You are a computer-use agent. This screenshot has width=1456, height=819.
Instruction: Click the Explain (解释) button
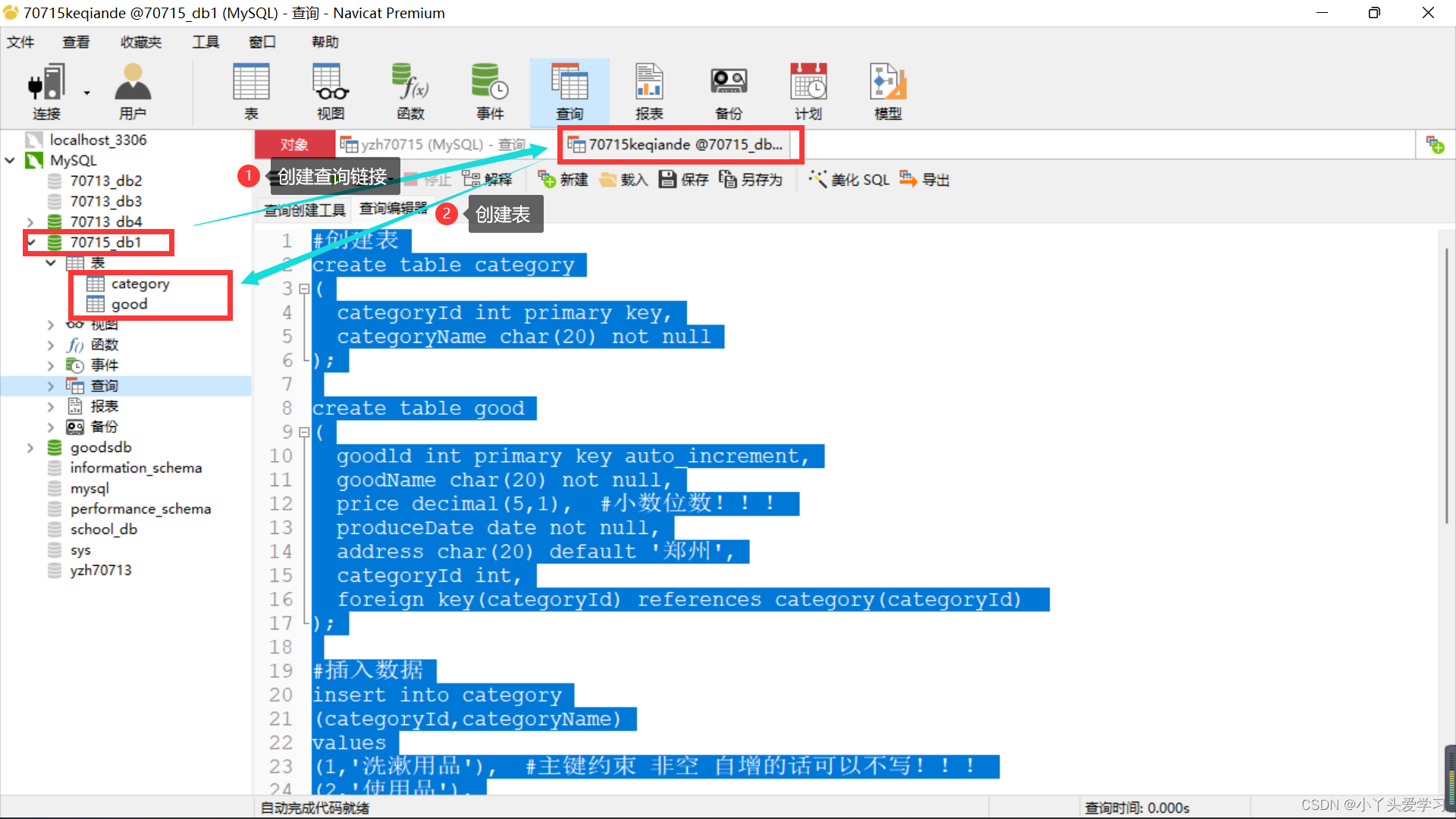click(488, 180)
